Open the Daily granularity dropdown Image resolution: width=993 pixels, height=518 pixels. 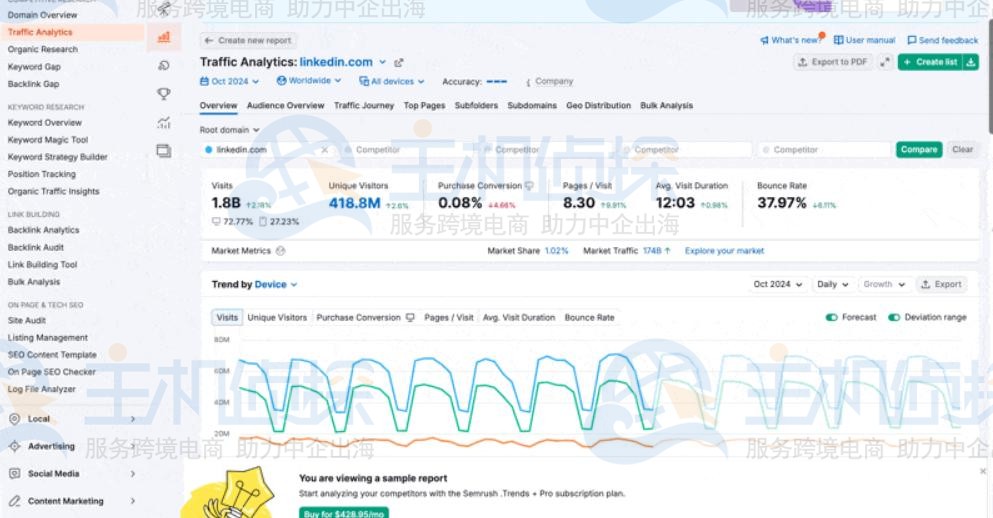tap(833, 284)
